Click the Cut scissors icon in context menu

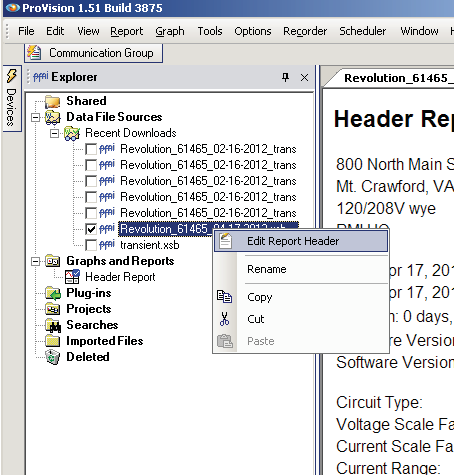[225, 319]
